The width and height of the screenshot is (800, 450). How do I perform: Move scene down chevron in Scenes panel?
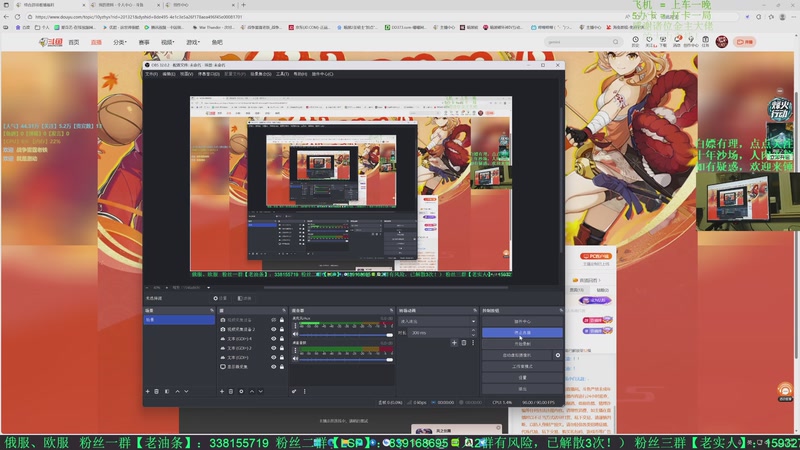click(x=186, y=391)
